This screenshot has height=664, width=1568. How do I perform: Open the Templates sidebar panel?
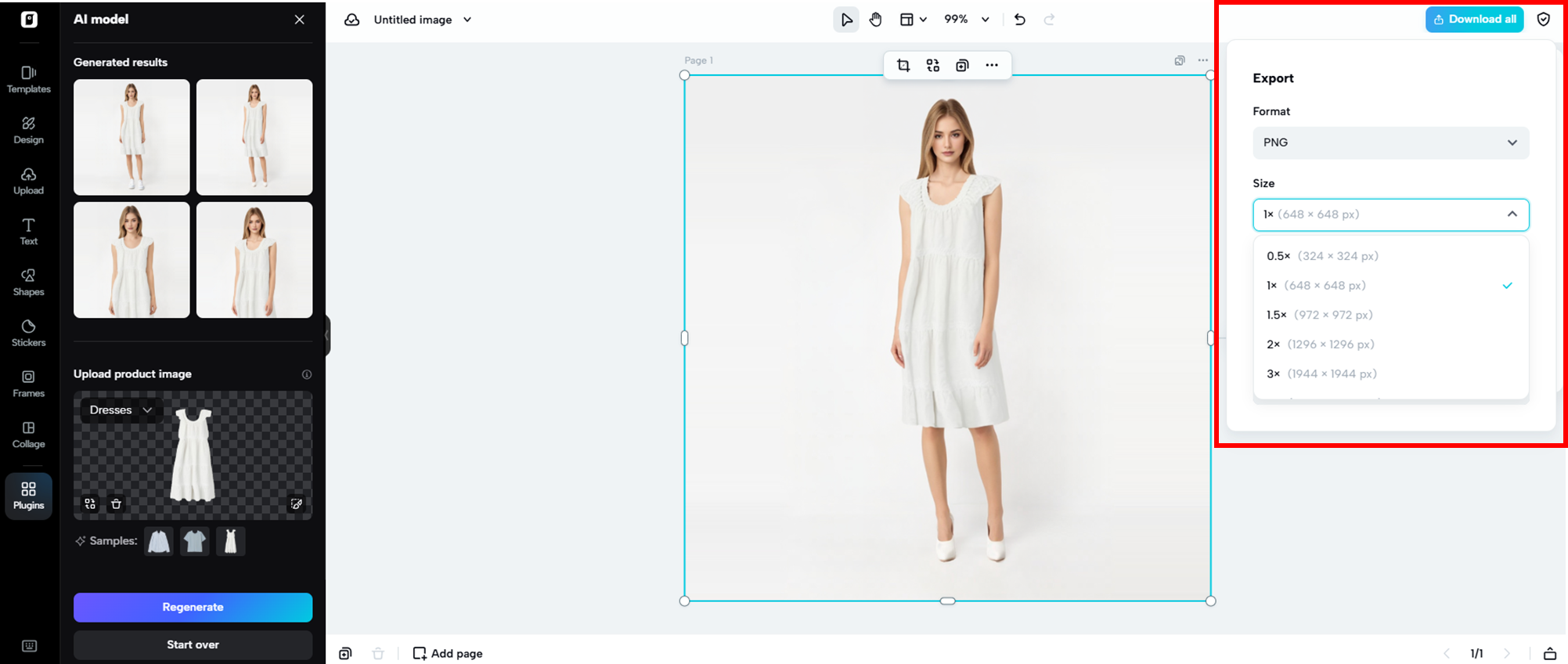click(x=29, y=79)
